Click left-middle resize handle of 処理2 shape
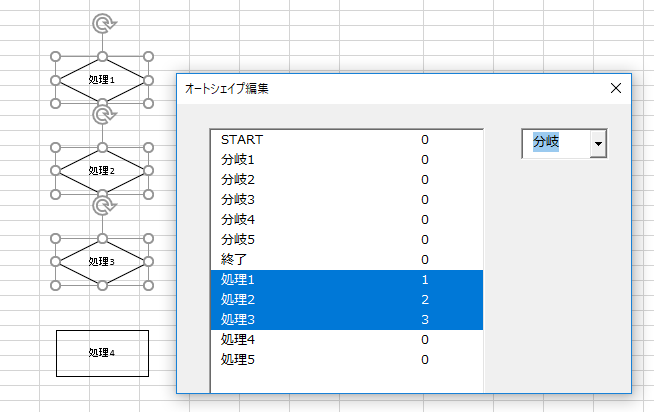The width and height of the screenshot is (654, 412). 55,171
